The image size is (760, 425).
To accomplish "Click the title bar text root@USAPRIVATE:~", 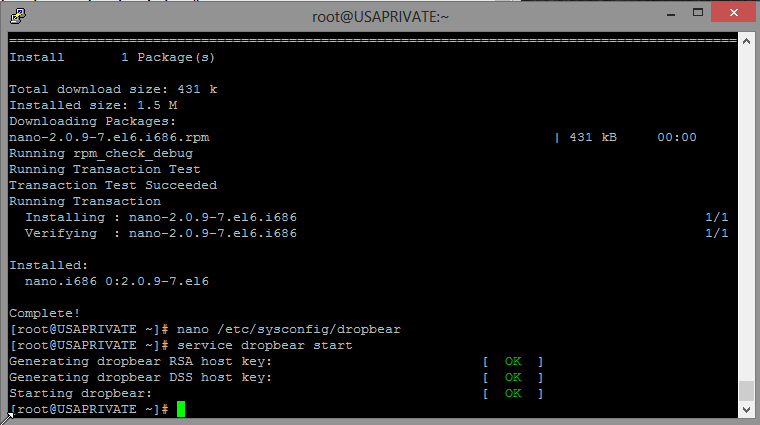I will pos(380,17).
